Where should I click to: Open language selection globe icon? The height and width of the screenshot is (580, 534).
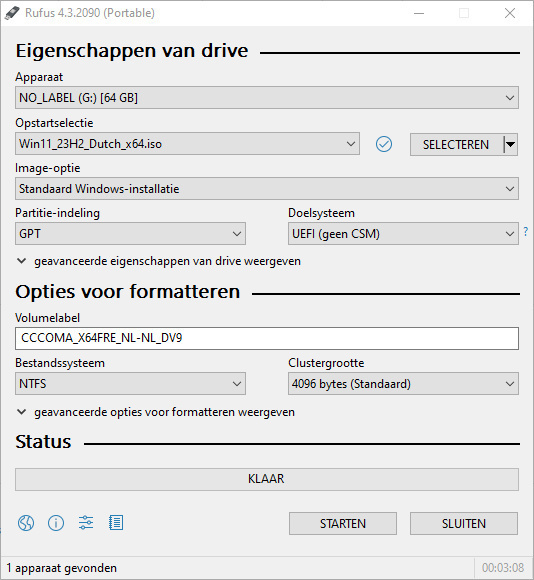(26, 523)
